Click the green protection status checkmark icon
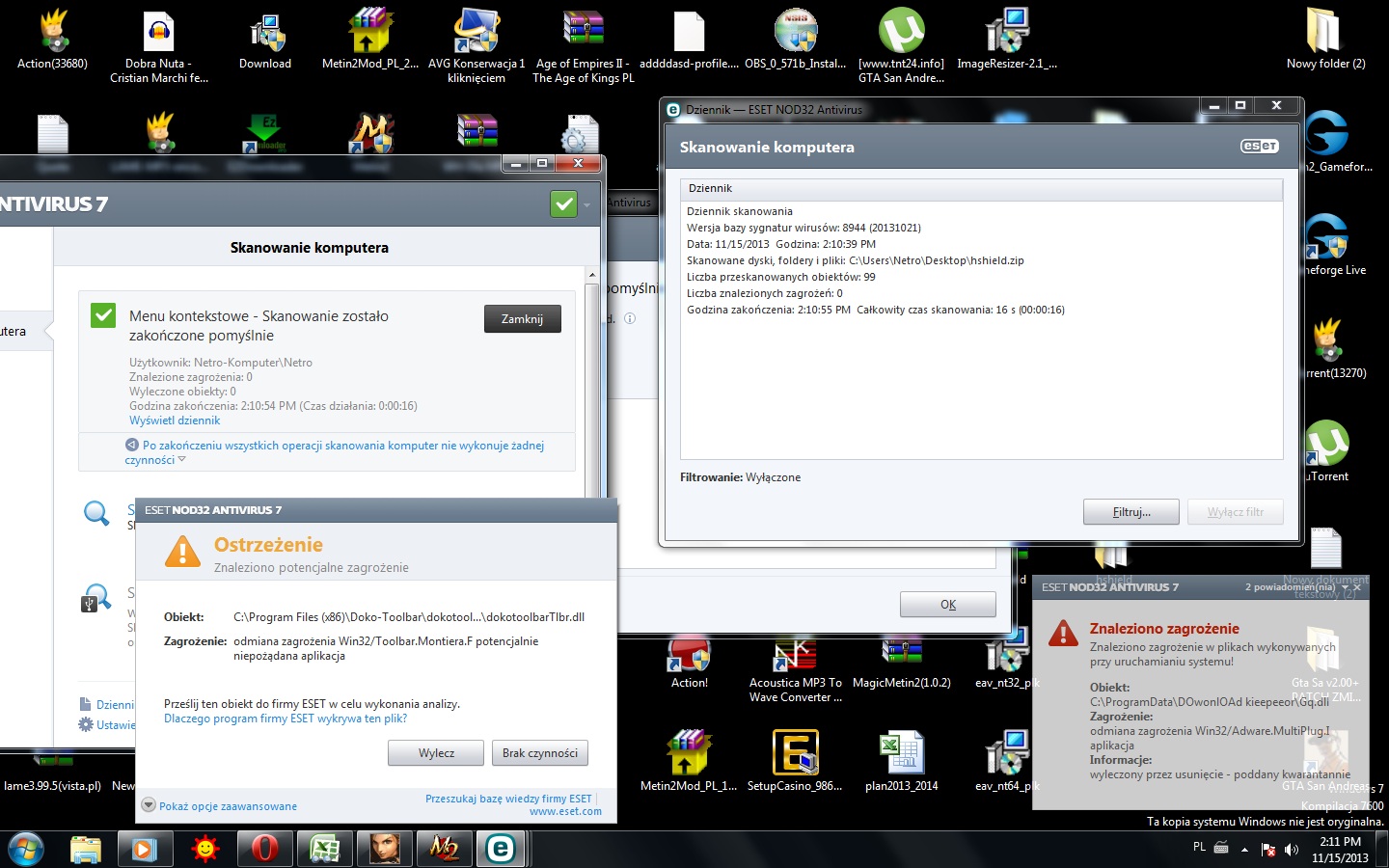Screen dimensions: 1389x868 pos(563,203)
